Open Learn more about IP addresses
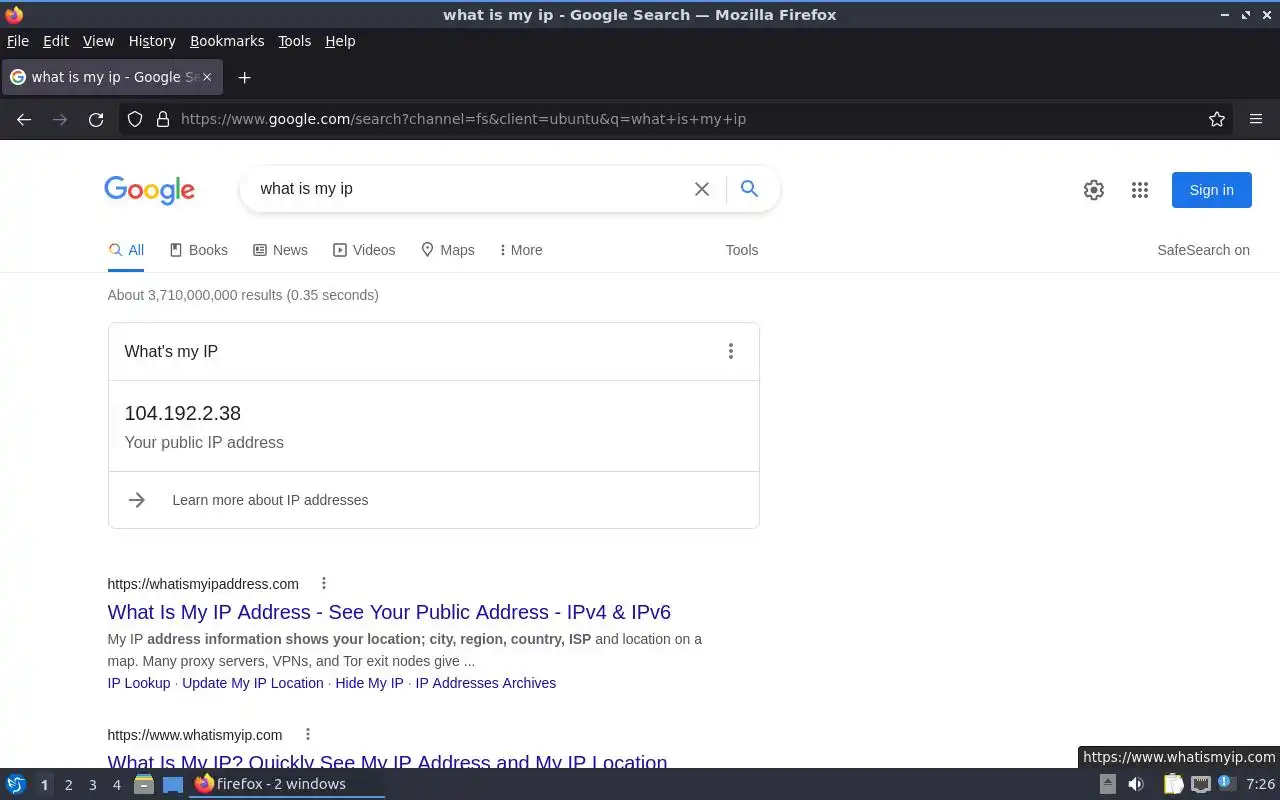 (270, 500)
